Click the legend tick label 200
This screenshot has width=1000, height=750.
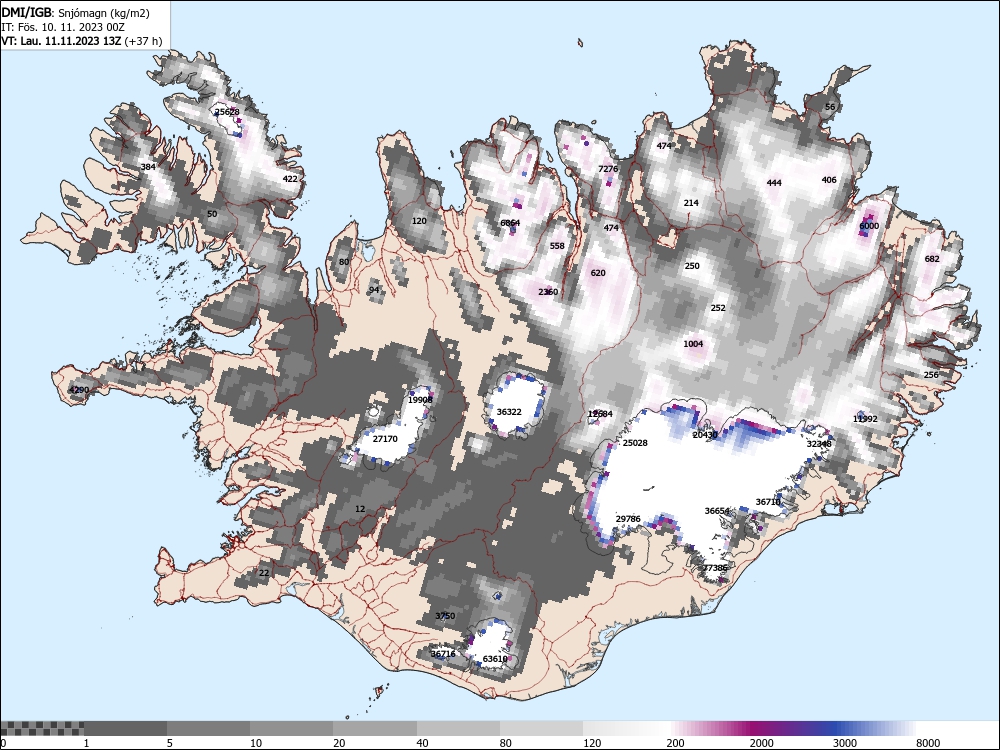(x=675, y=743)
